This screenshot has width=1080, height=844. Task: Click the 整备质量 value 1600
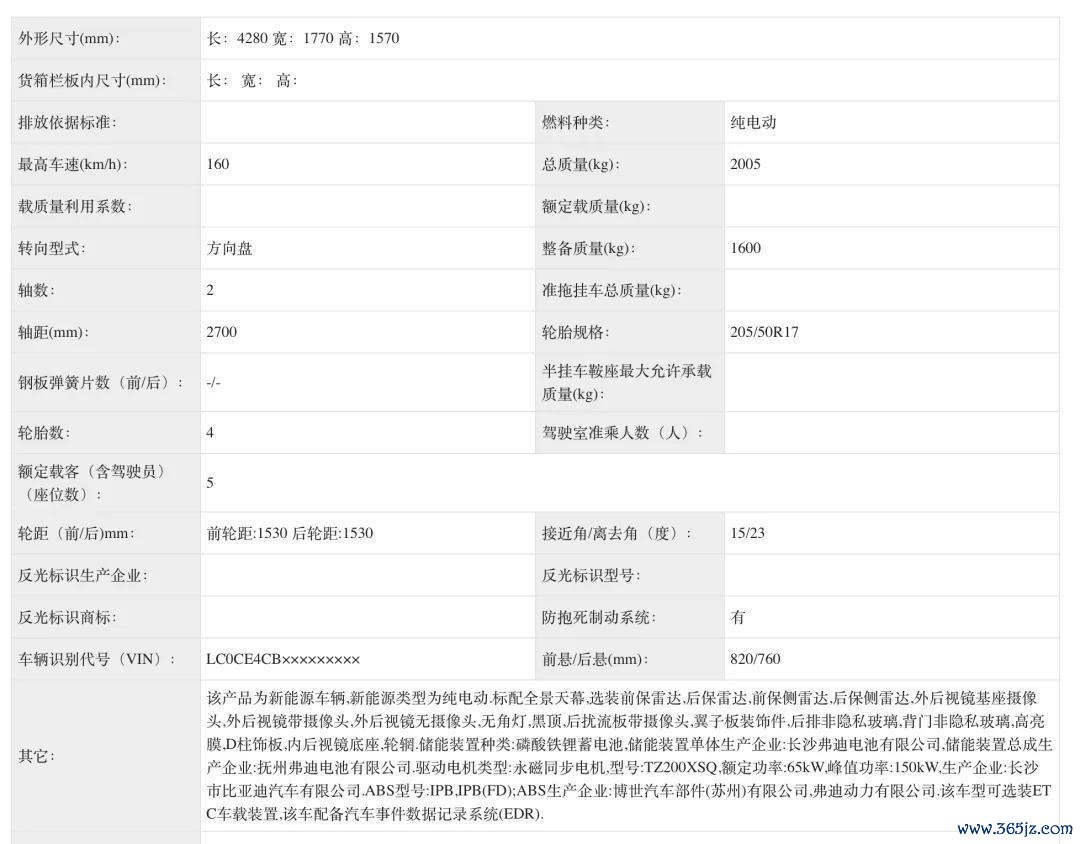(x=745, y=248)
